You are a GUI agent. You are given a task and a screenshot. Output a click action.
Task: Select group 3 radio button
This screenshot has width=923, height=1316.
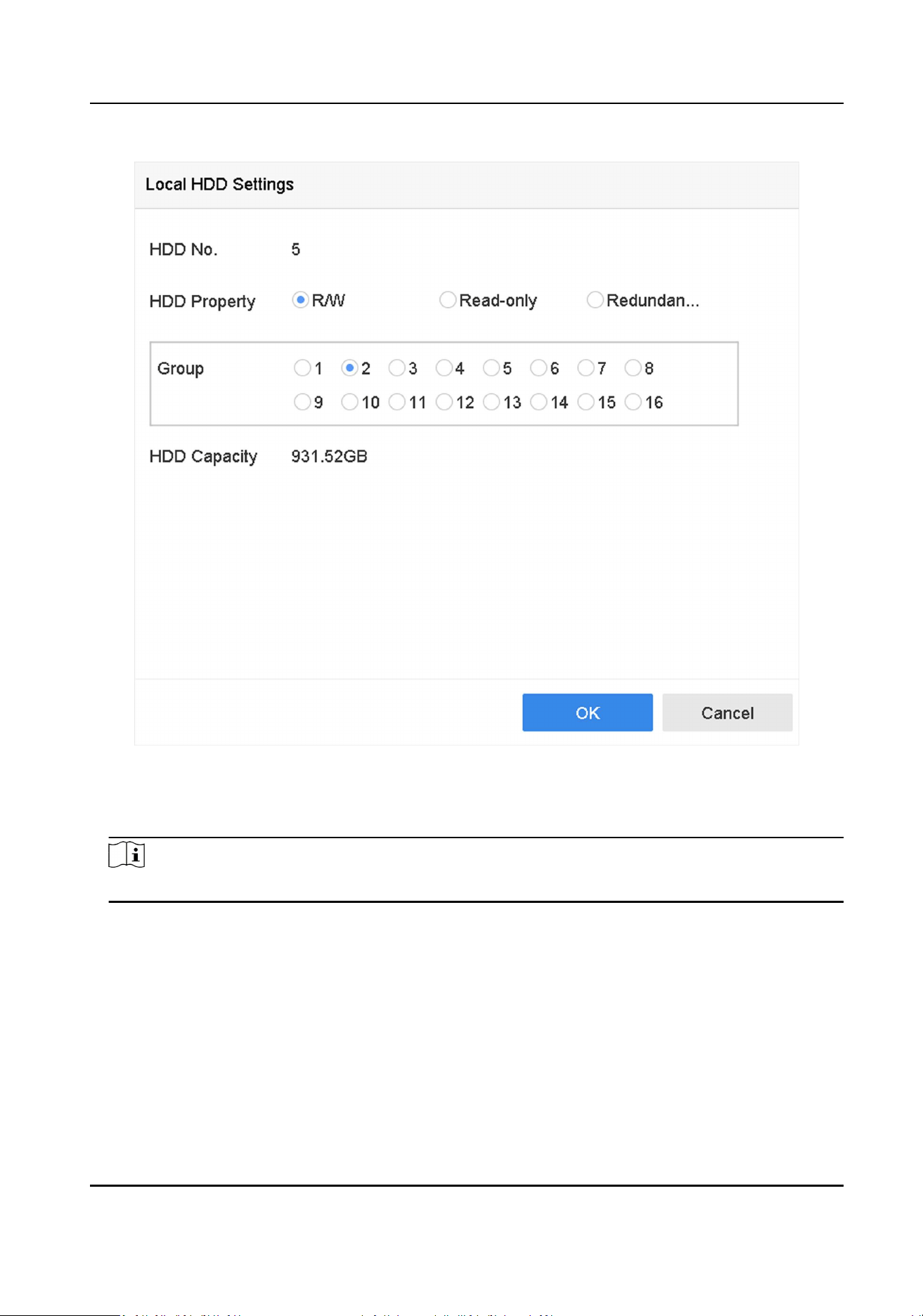pyautogui.click(x=396, y=367)
